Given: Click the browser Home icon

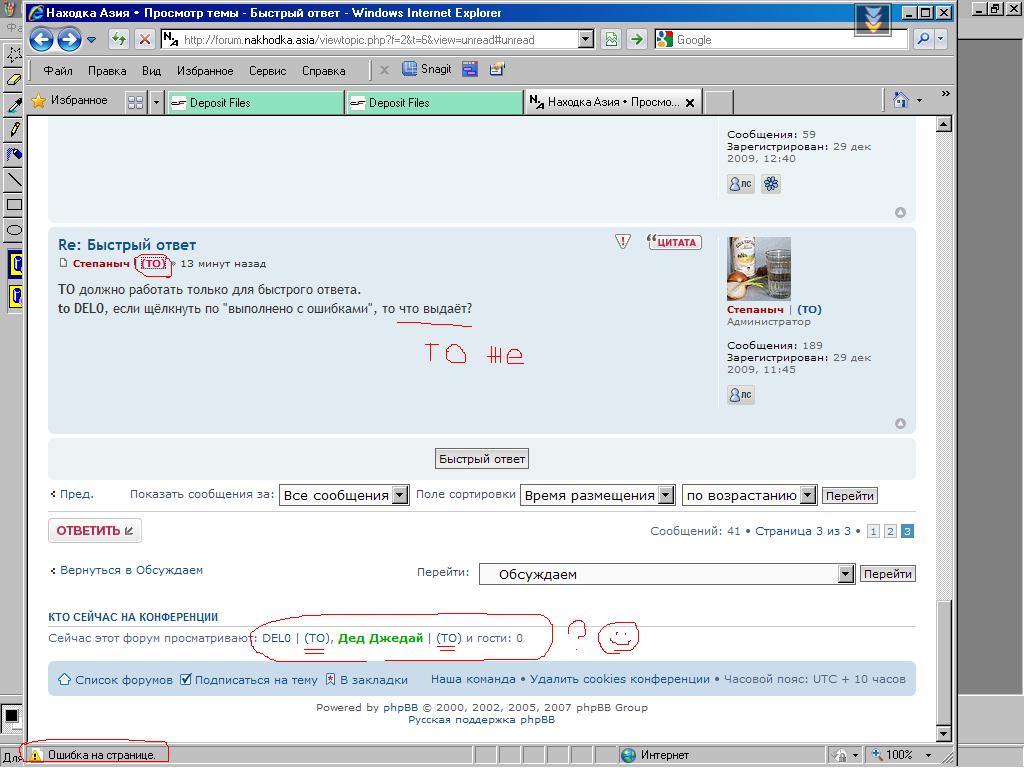Looking at the screenshot, I should click(901, 100).
